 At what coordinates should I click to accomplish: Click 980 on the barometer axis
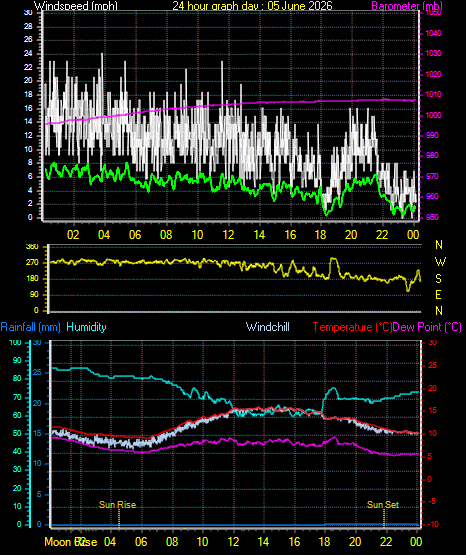coord(432,155)
